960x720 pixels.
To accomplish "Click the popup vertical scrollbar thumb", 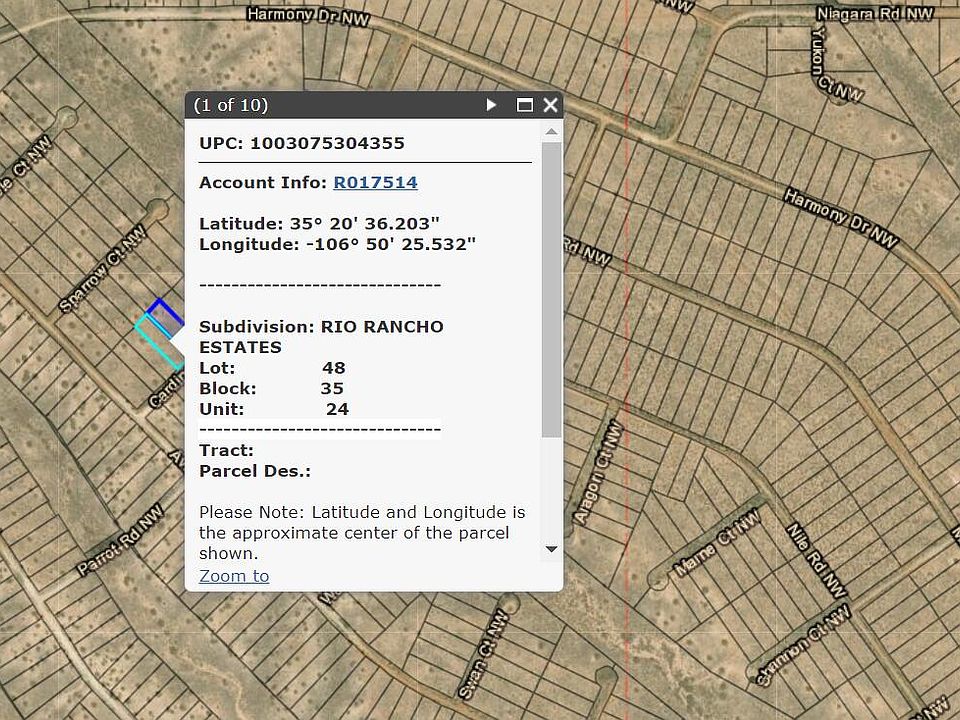I will click(551, 290).
